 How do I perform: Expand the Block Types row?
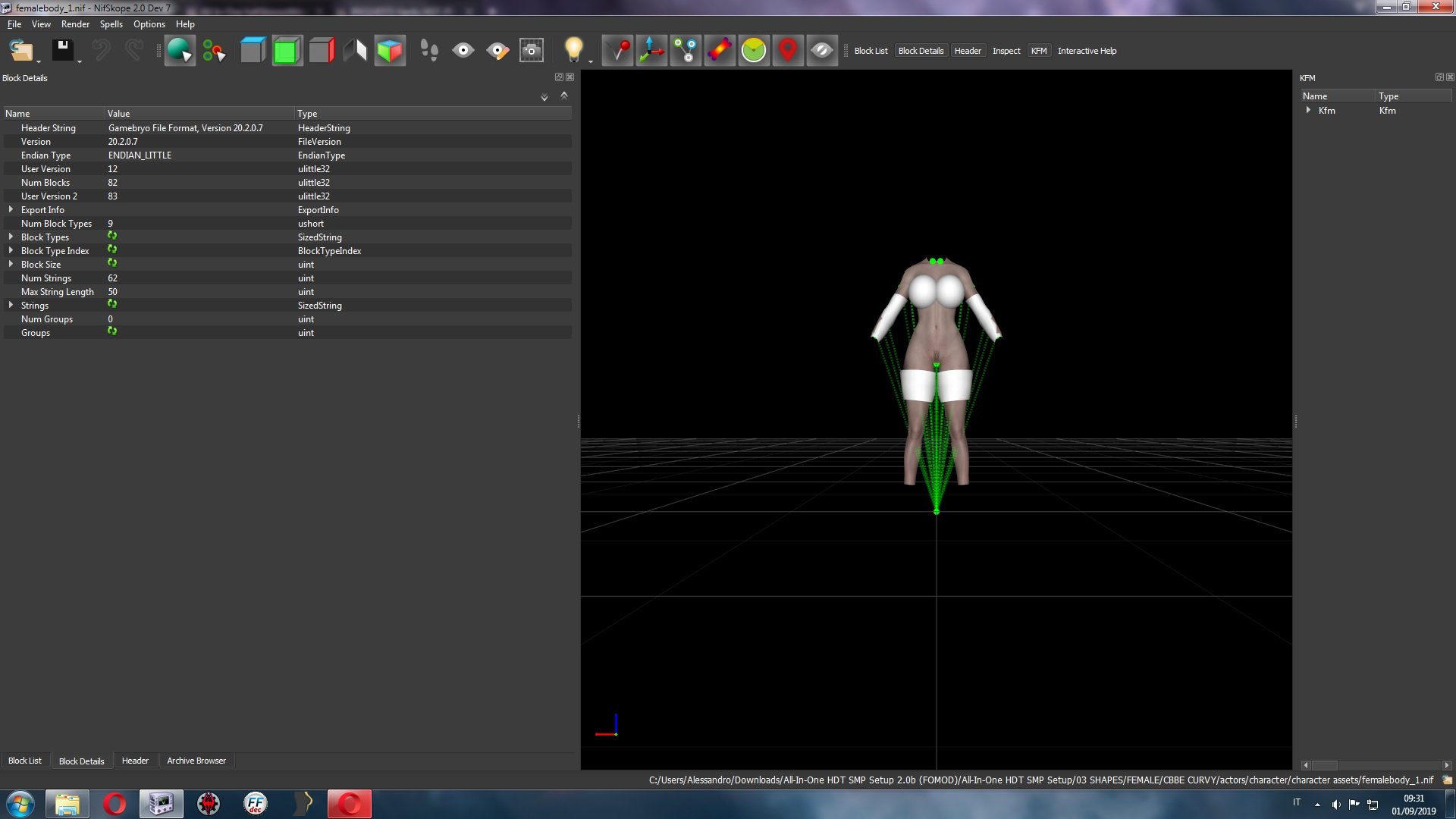11,237
